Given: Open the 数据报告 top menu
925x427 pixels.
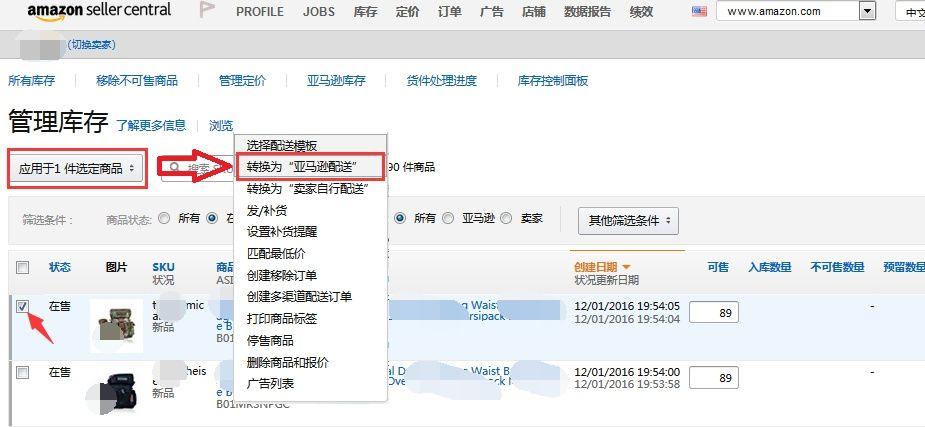Looking at the screenshot, I should point(588,11).
